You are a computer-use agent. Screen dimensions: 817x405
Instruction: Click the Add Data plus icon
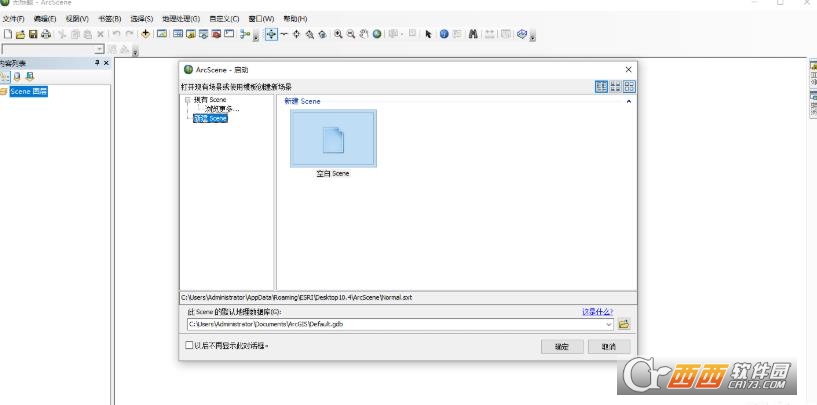(145, 34)
